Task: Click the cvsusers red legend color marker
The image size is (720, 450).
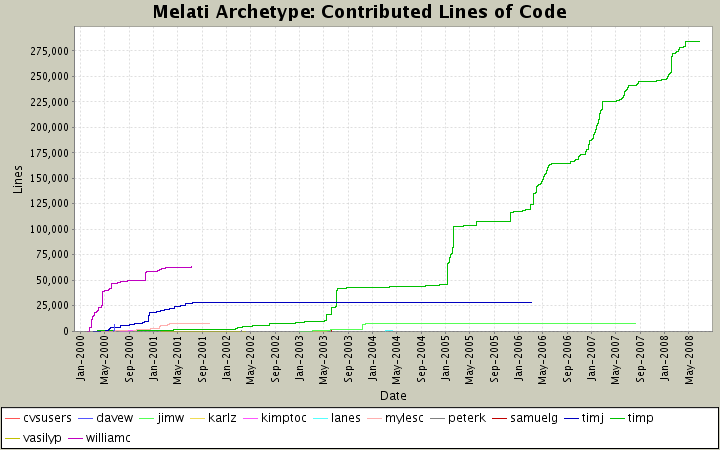Action: pos(12,418)
